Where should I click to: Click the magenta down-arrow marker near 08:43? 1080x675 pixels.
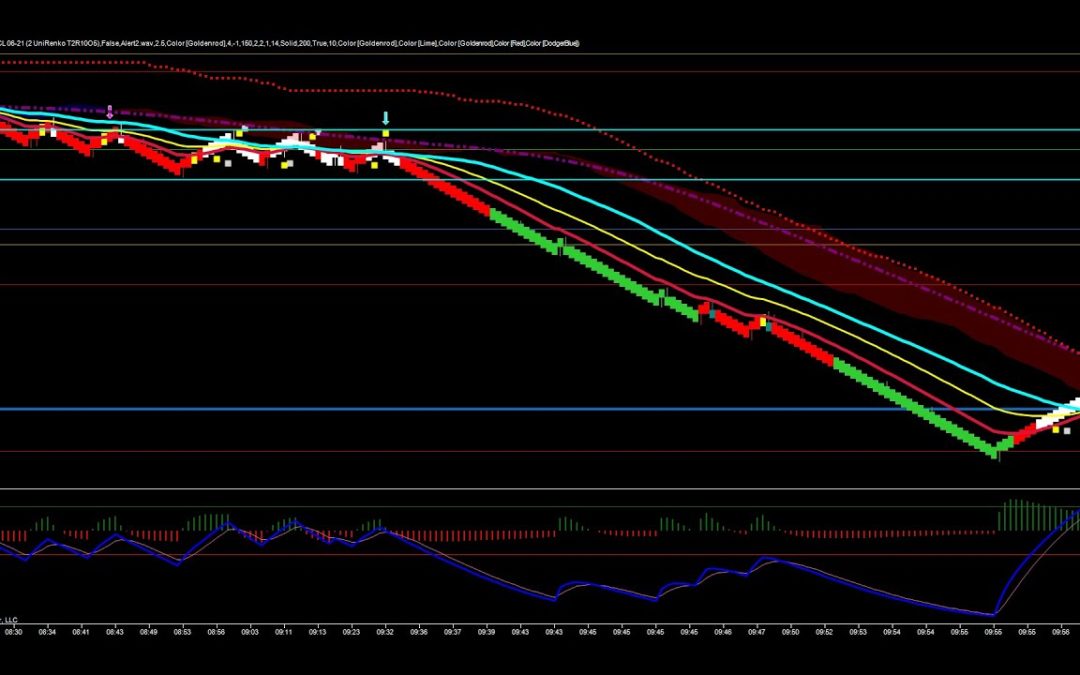[109, 112]
